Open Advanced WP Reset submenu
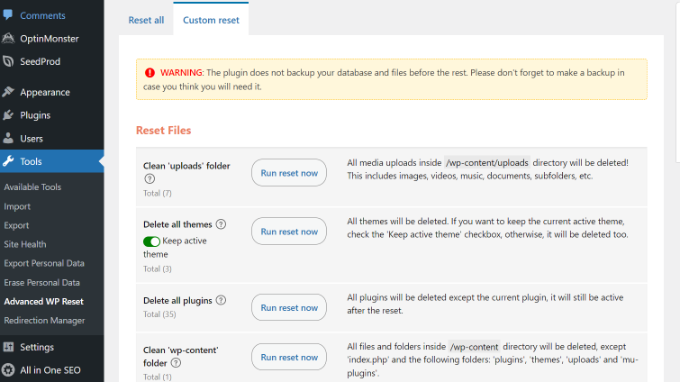 point(44,301)
